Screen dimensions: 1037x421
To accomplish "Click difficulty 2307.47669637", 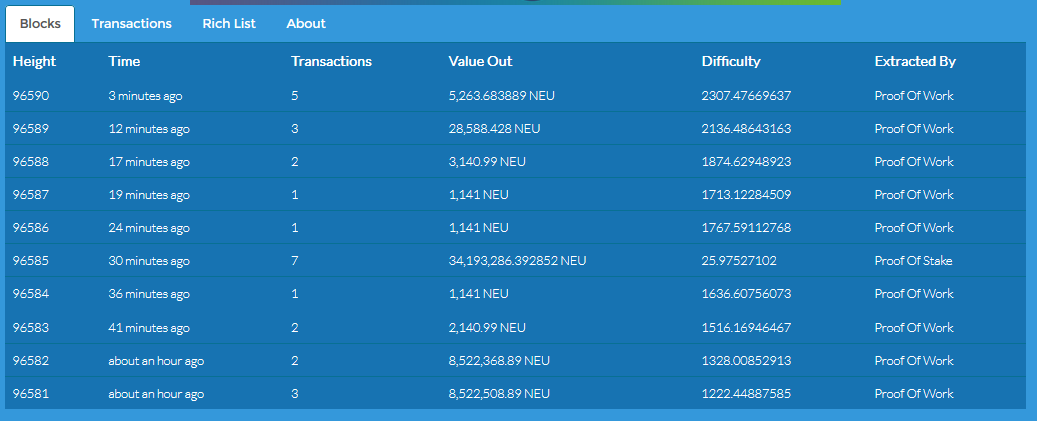I will [x=746, y=96].
